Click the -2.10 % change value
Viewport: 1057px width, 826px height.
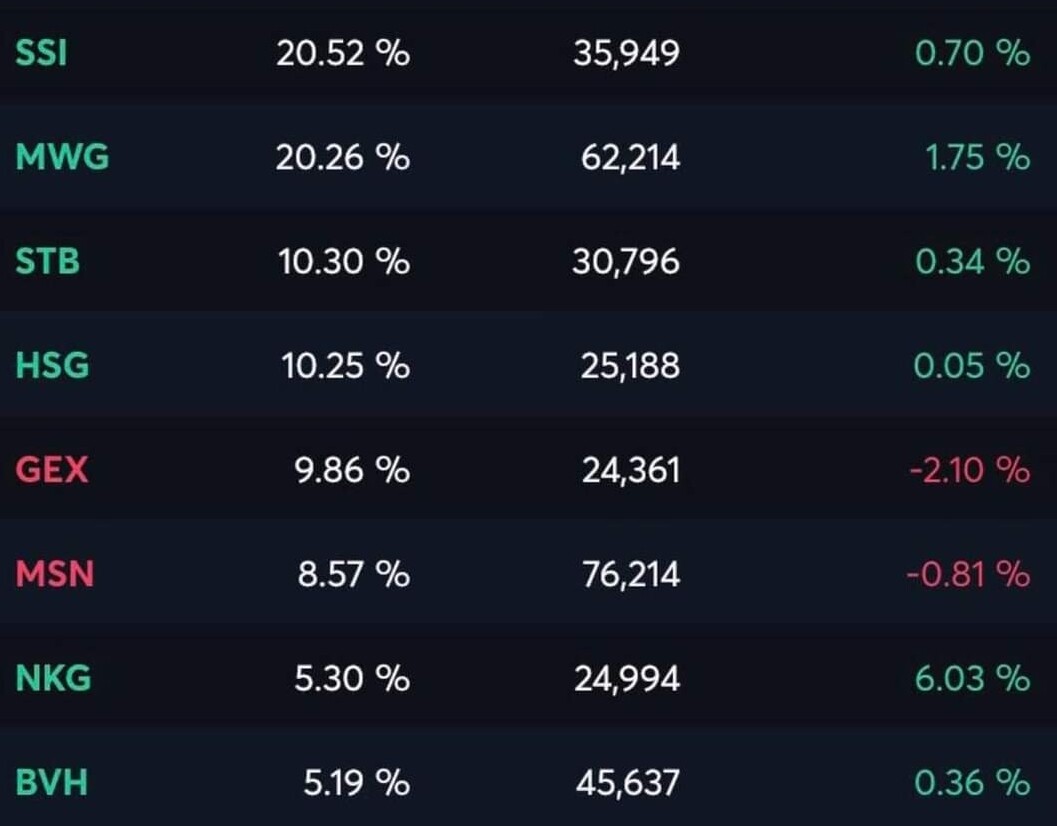point(968,470)
